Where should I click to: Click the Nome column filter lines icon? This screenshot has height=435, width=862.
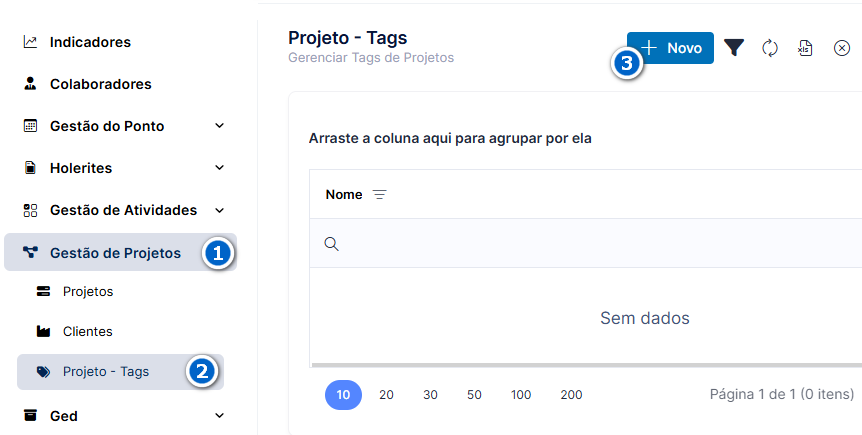[379, 195]
